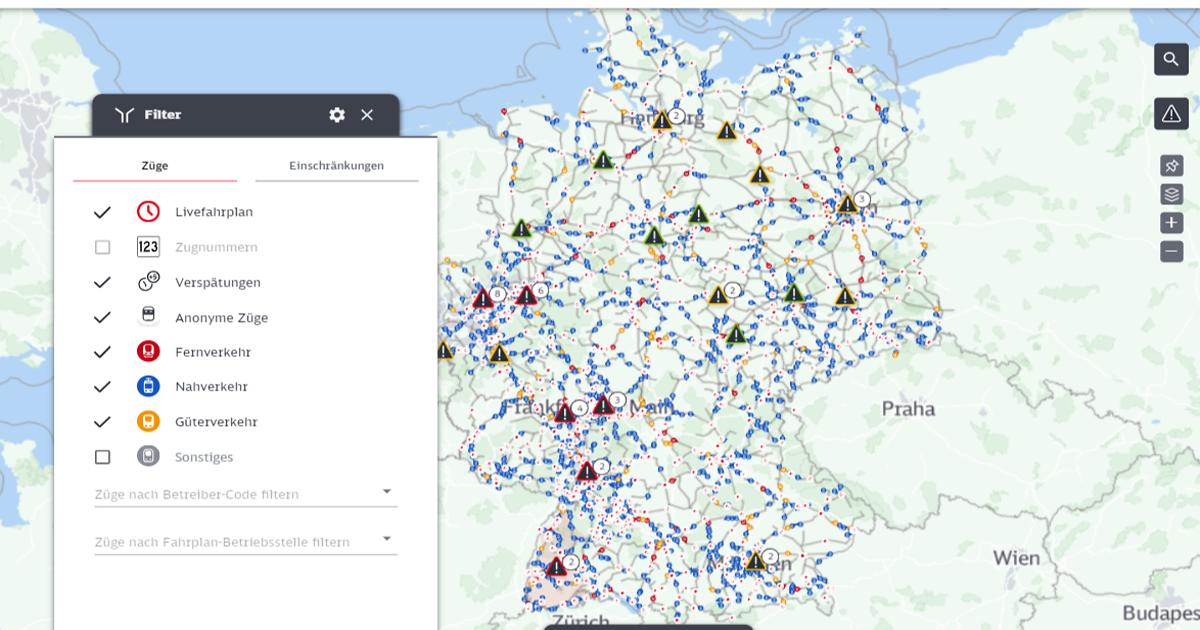Open the map layers selector

(x=1171, y=192)
